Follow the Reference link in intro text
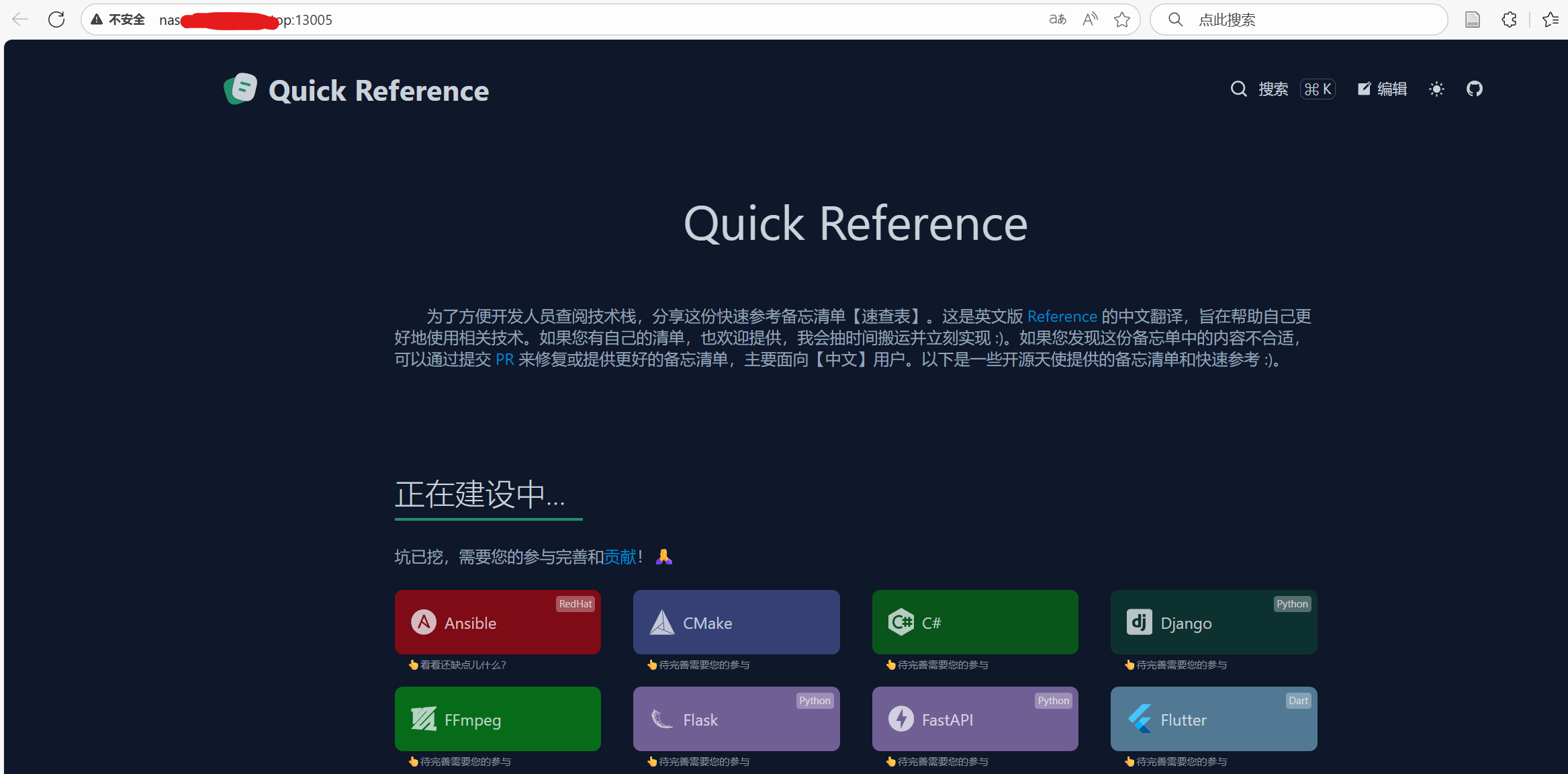 [x=1062, y=316]
